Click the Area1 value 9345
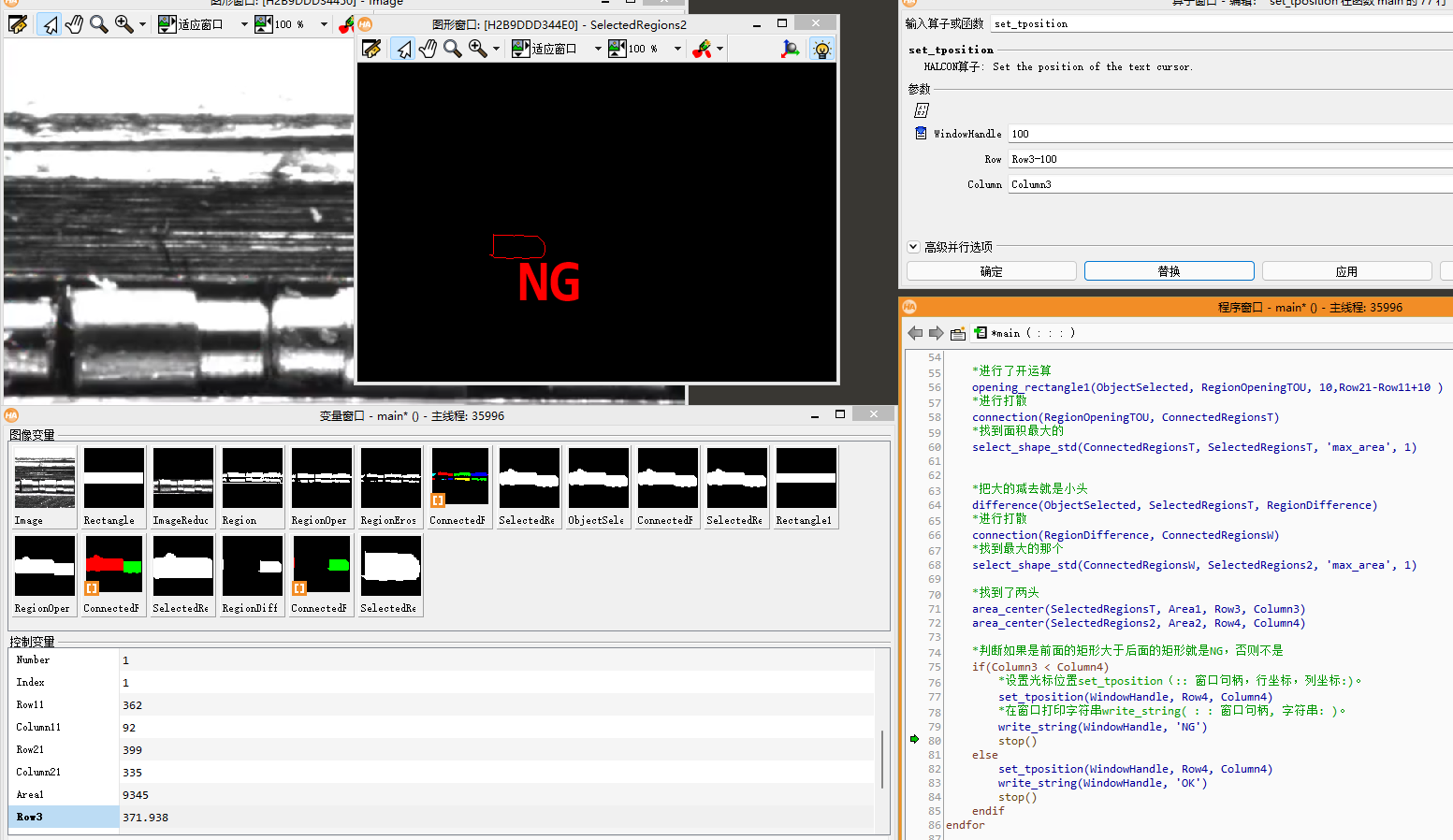 pyautogui.click(x=136, y=795)
